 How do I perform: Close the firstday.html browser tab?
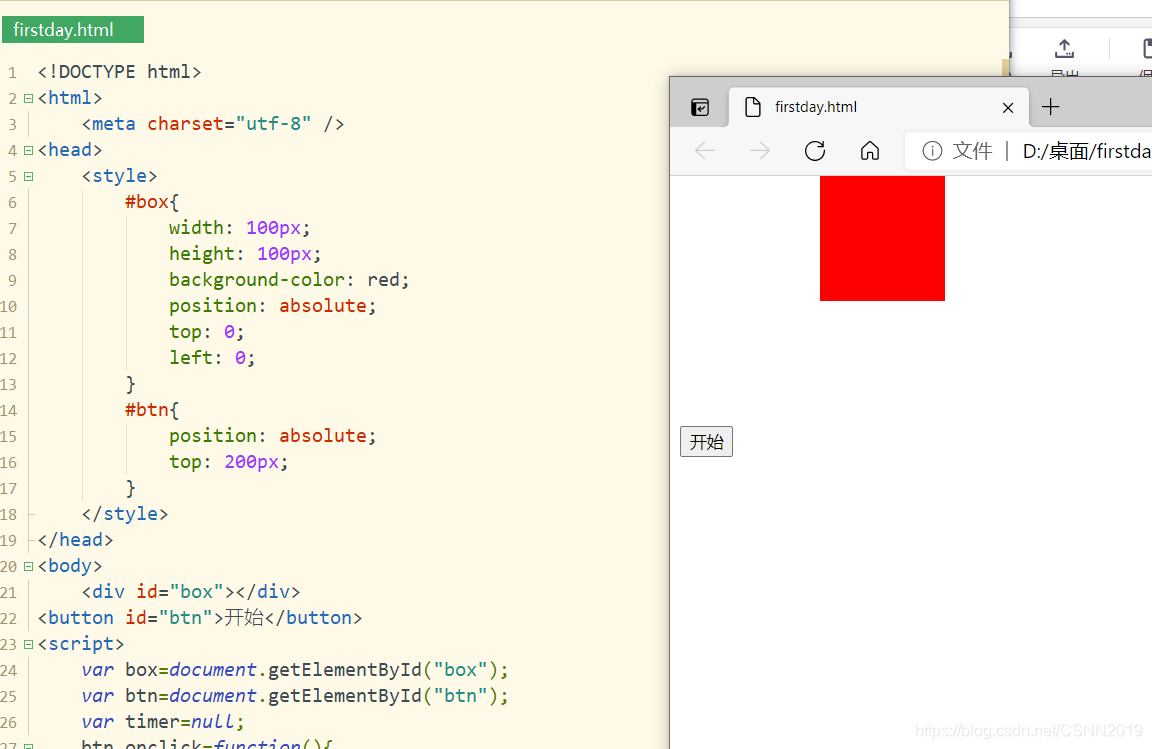tap(1008, 108)
